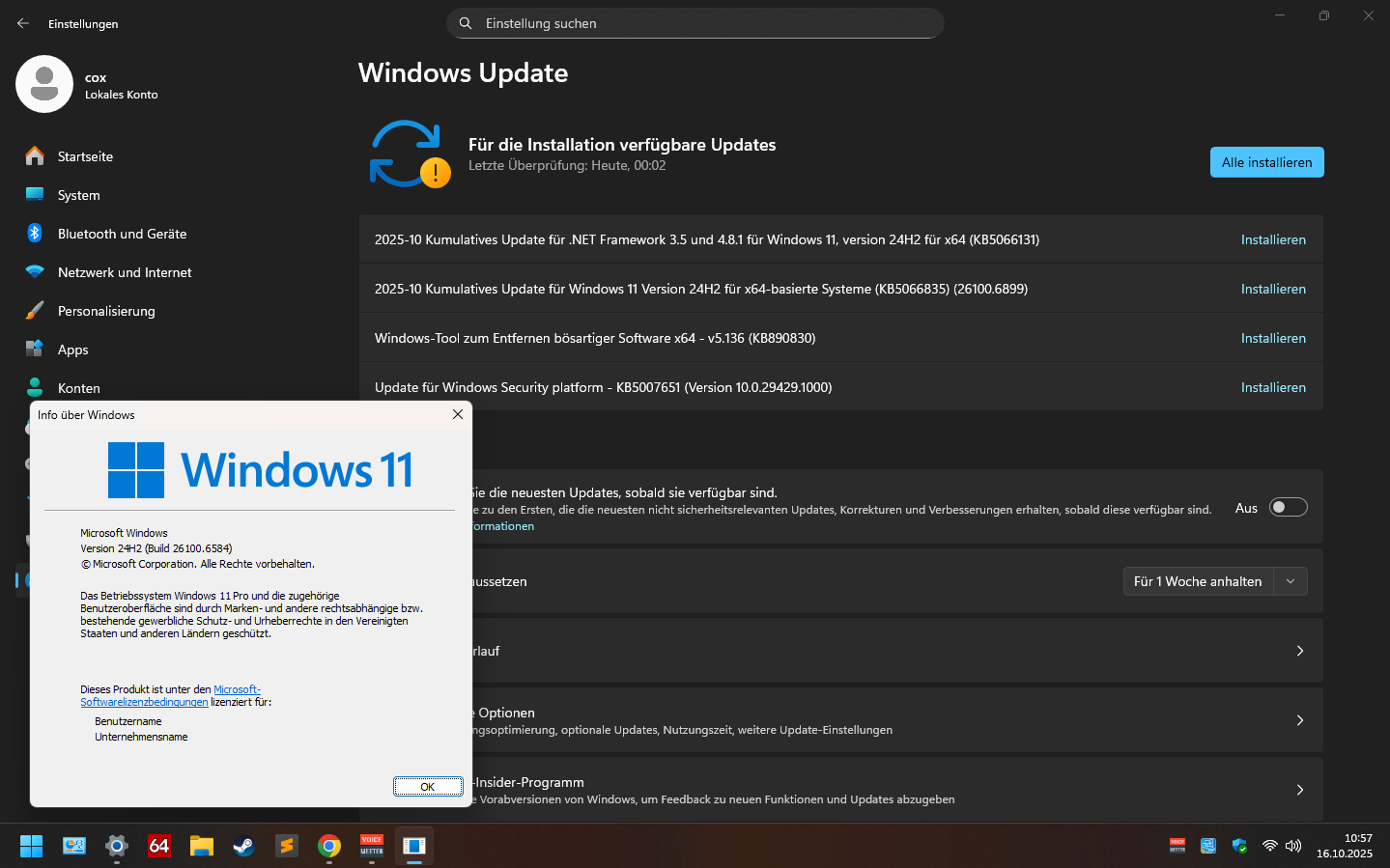Click the Alle installieren button
This screenshot has height=868, width=1390.
click(1266, 162)
